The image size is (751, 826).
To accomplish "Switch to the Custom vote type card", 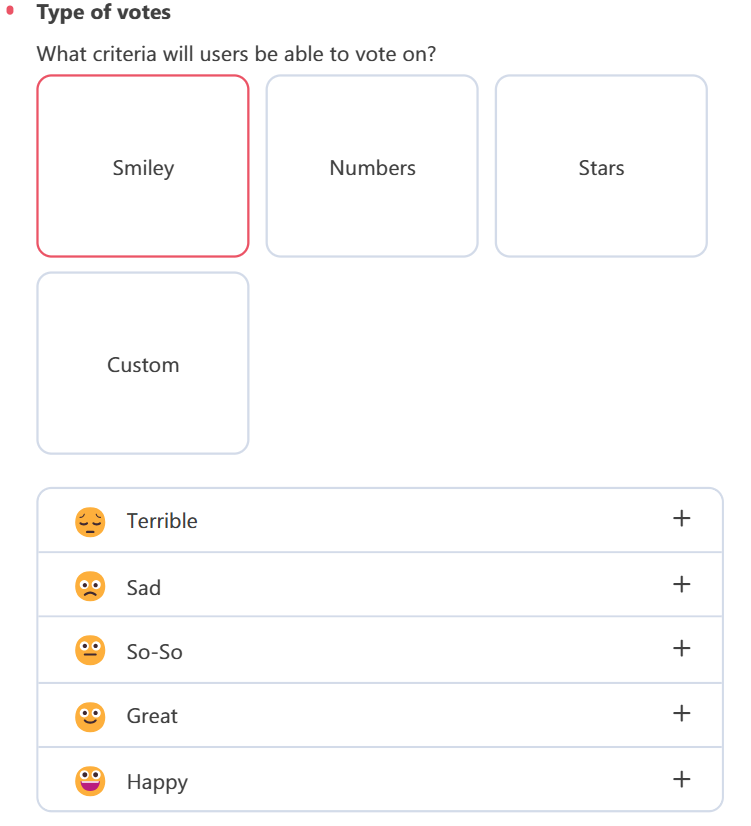I will pyautogui.click(x=143, y=363).
